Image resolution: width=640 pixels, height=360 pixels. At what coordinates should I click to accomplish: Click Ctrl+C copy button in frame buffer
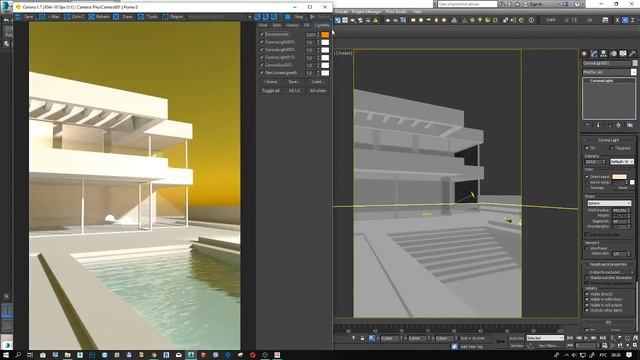click(73, 17)
